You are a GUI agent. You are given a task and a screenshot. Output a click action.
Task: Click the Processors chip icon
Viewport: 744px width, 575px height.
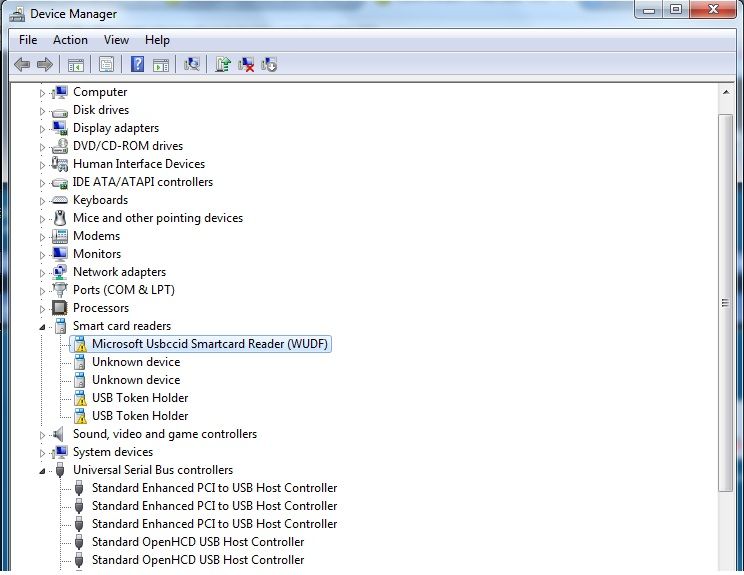click(60, 308)
